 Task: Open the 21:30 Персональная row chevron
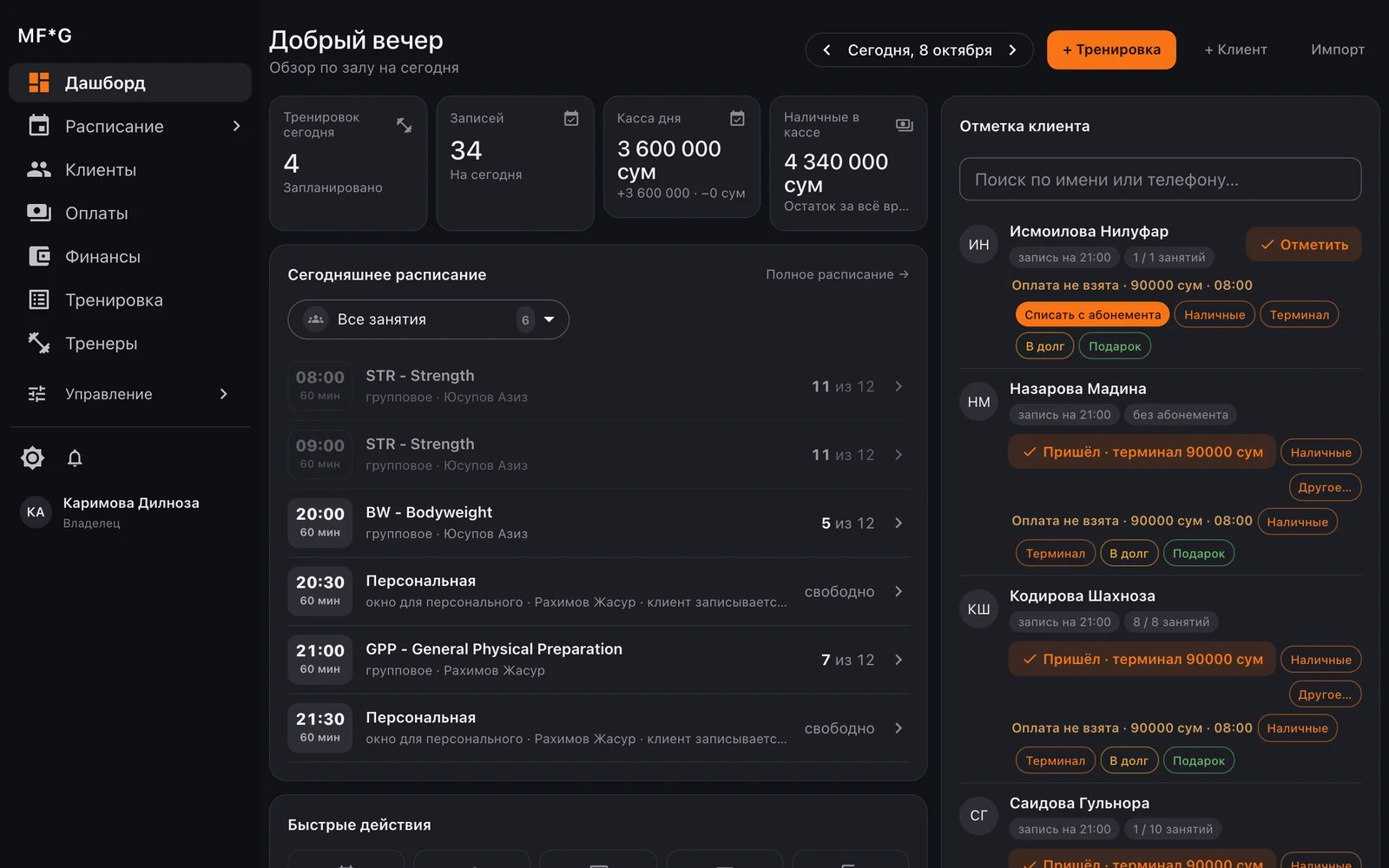pos(899,728)
